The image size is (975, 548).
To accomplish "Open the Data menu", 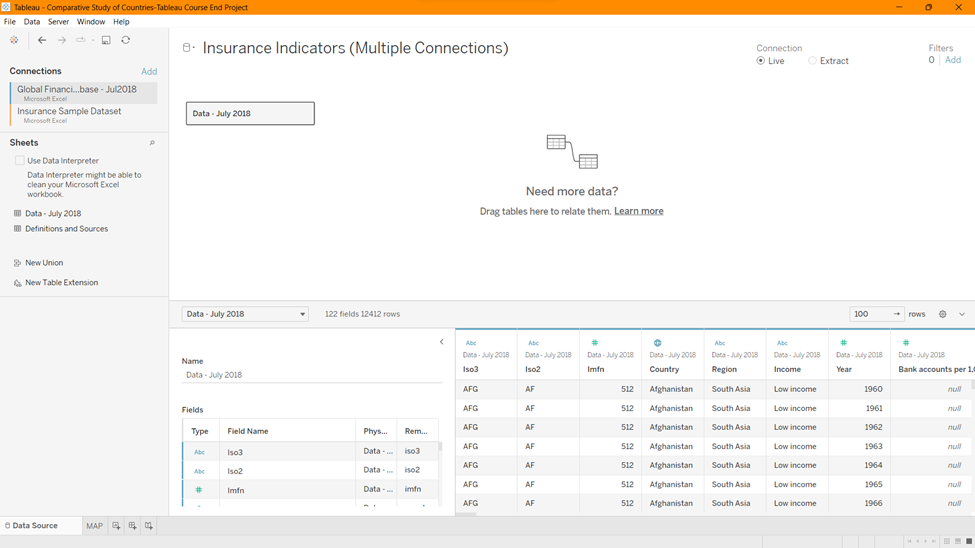I will (32, 22).
